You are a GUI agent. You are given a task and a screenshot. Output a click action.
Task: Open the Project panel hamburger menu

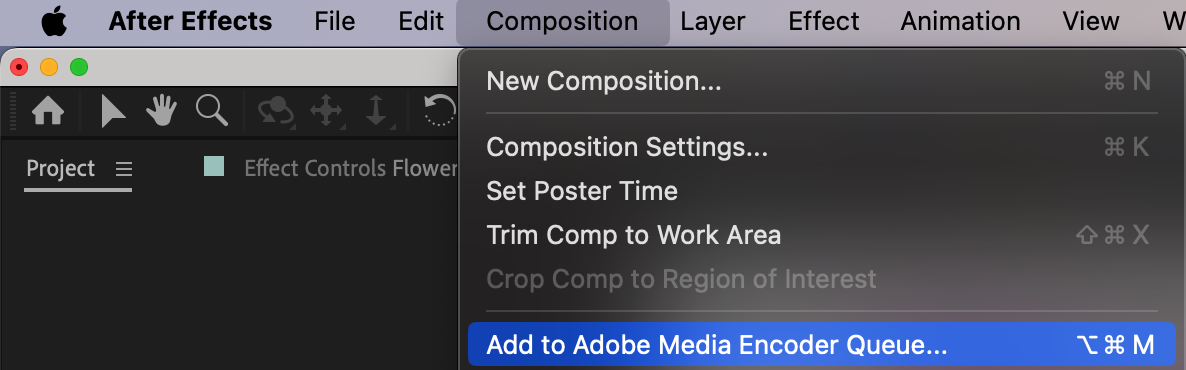coord(123,168)
